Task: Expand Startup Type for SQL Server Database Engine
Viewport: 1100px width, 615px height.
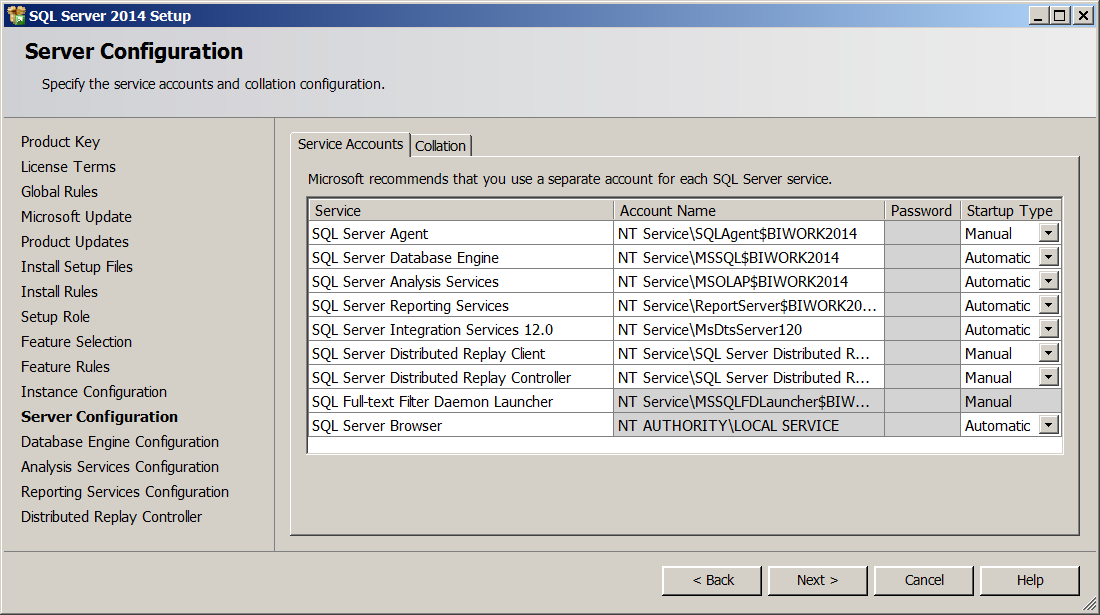Action: pyautogui.click(x=1048, y=258)
